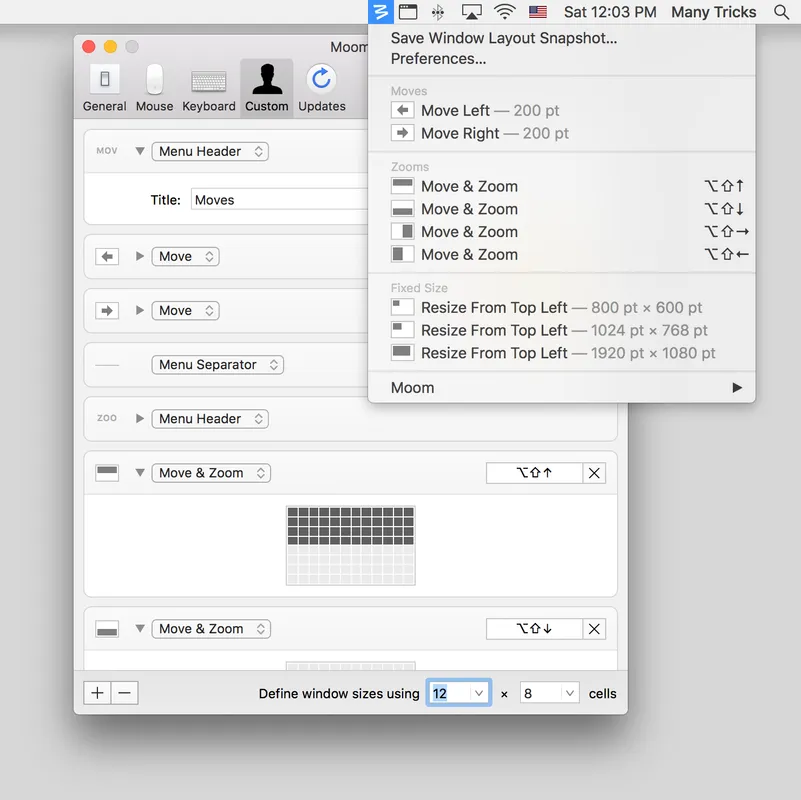Screen dimensions: 801x800
Task: Click the Wi-Fi status icon
Action: (x=505, y=12)
